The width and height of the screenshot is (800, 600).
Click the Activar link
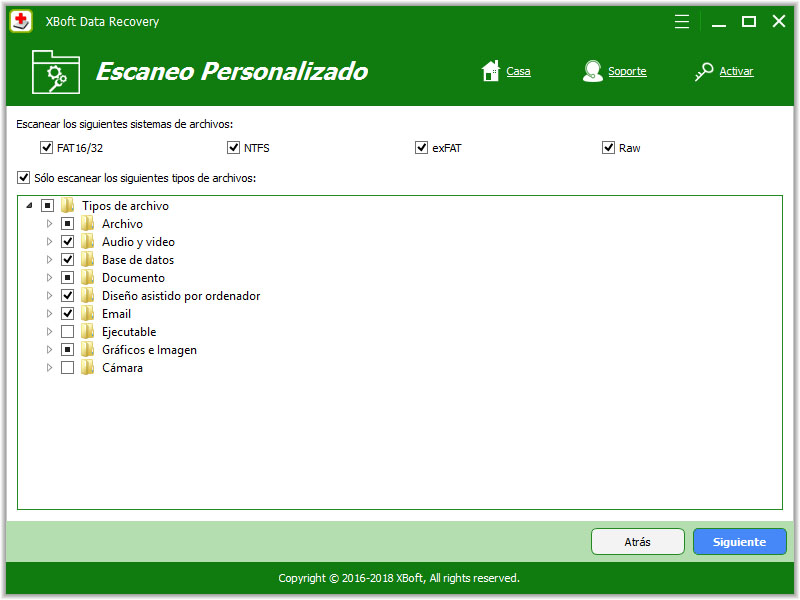[736, 71]
